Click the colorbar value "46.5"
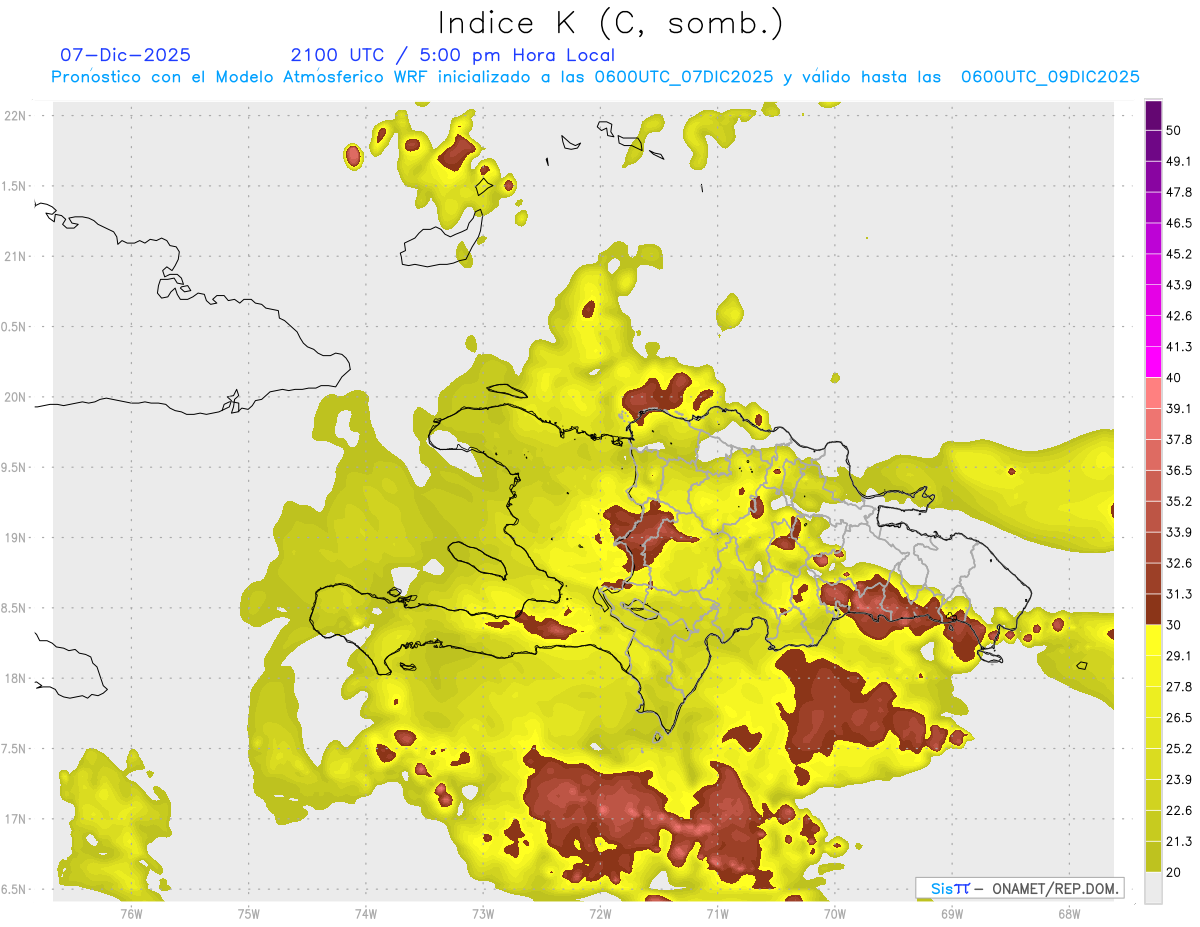The width and height of the screenshot is (1200, 927). tap(1178, 223)
